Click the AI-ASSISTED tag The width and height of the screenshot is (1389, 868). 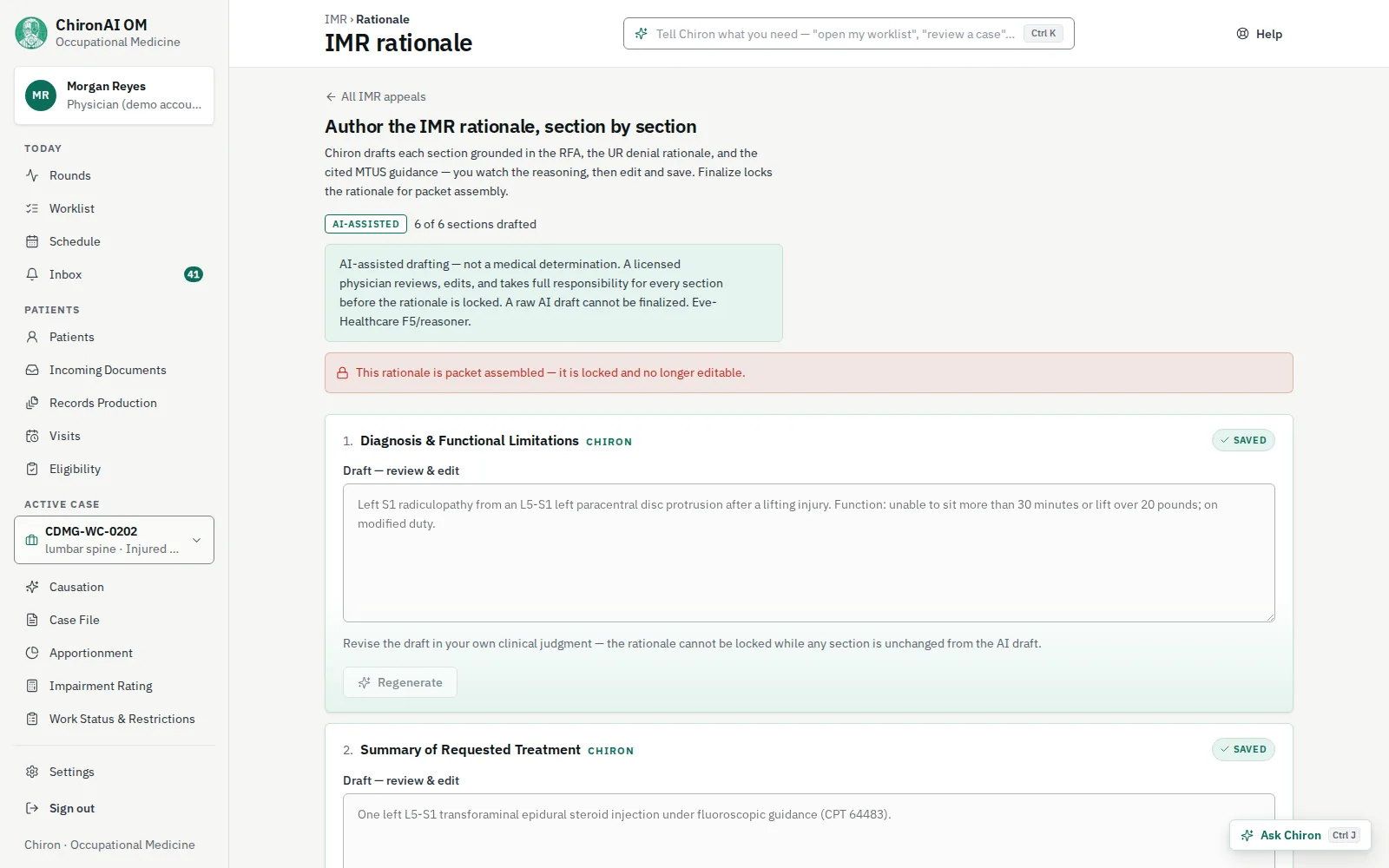[x=365, y=224]
